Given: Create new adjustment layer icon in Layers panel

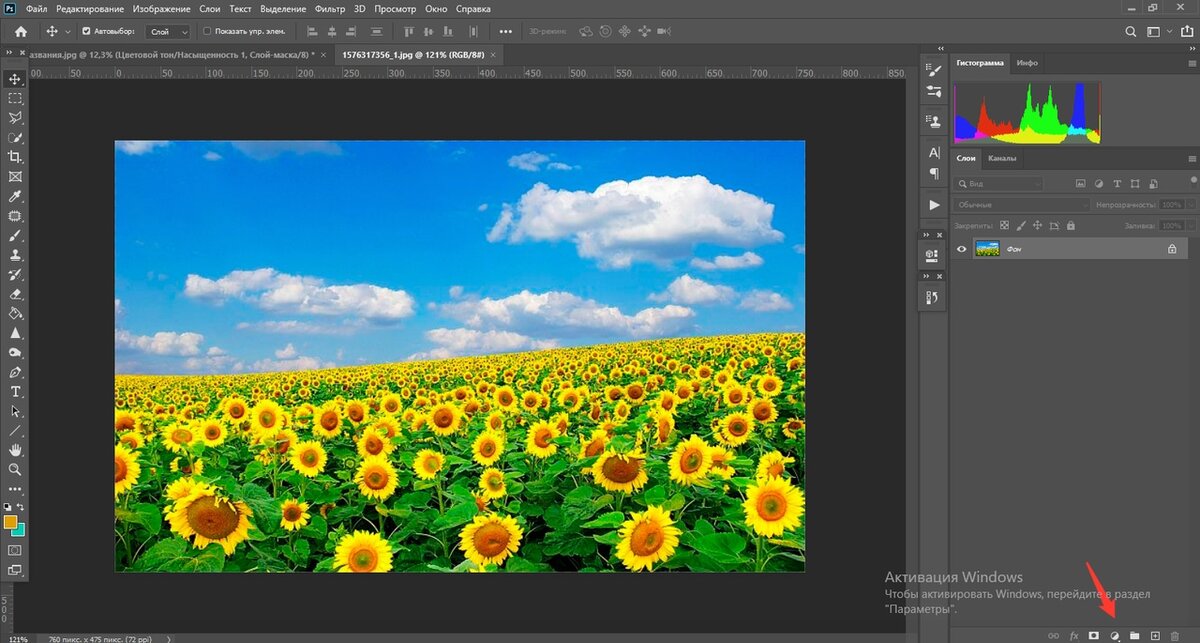Looking at the screenshot, I should (x=1114, y=635).
